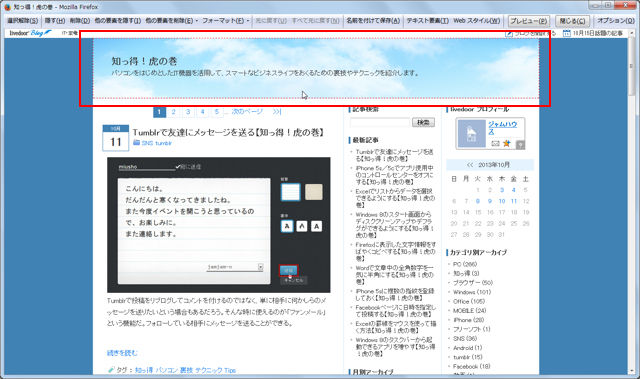
Task: Open the PC (266) category archive
Action: tap(465, 264)
